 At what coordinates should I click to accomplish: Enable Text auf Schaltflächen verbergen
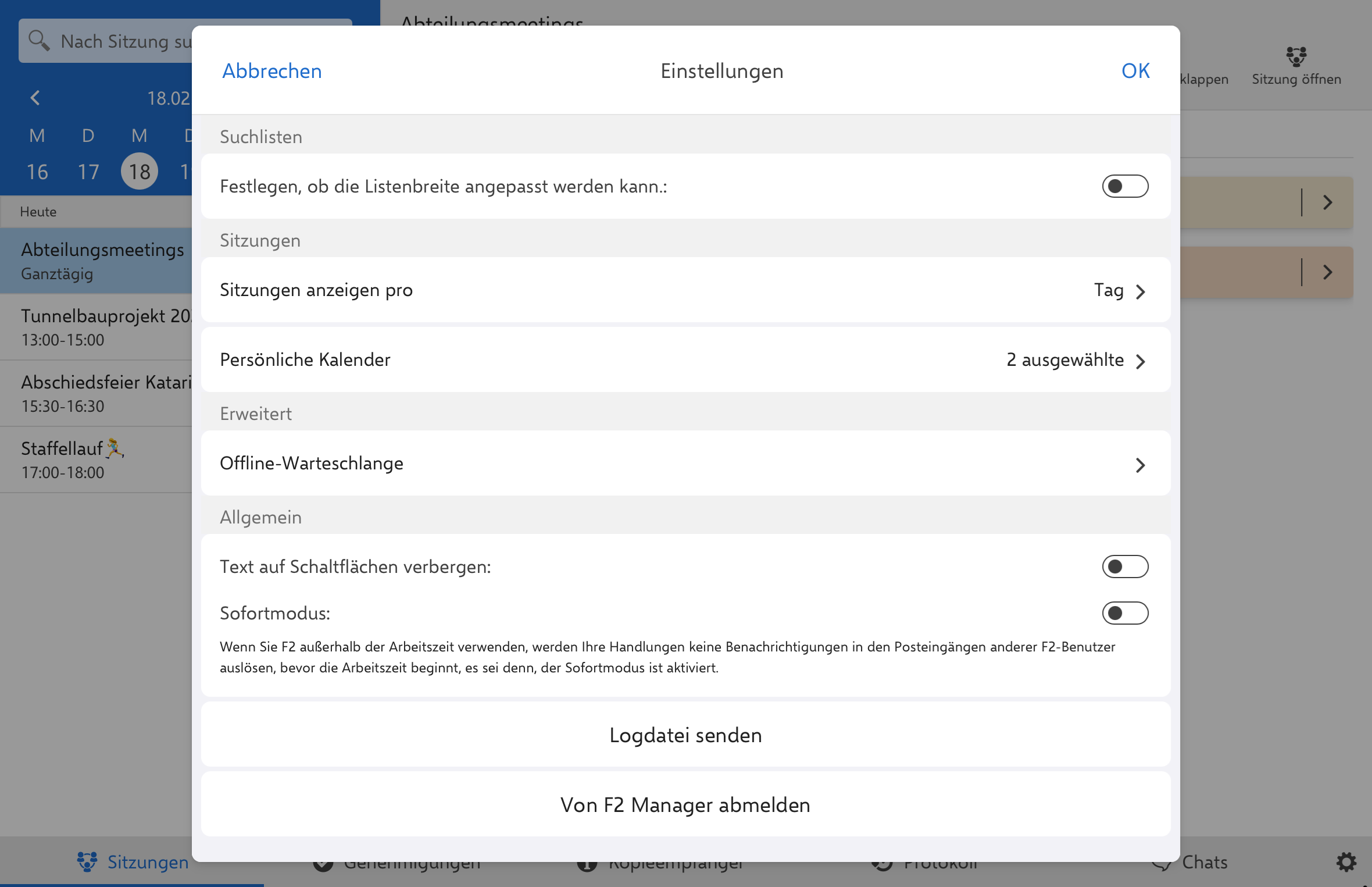1124,567
